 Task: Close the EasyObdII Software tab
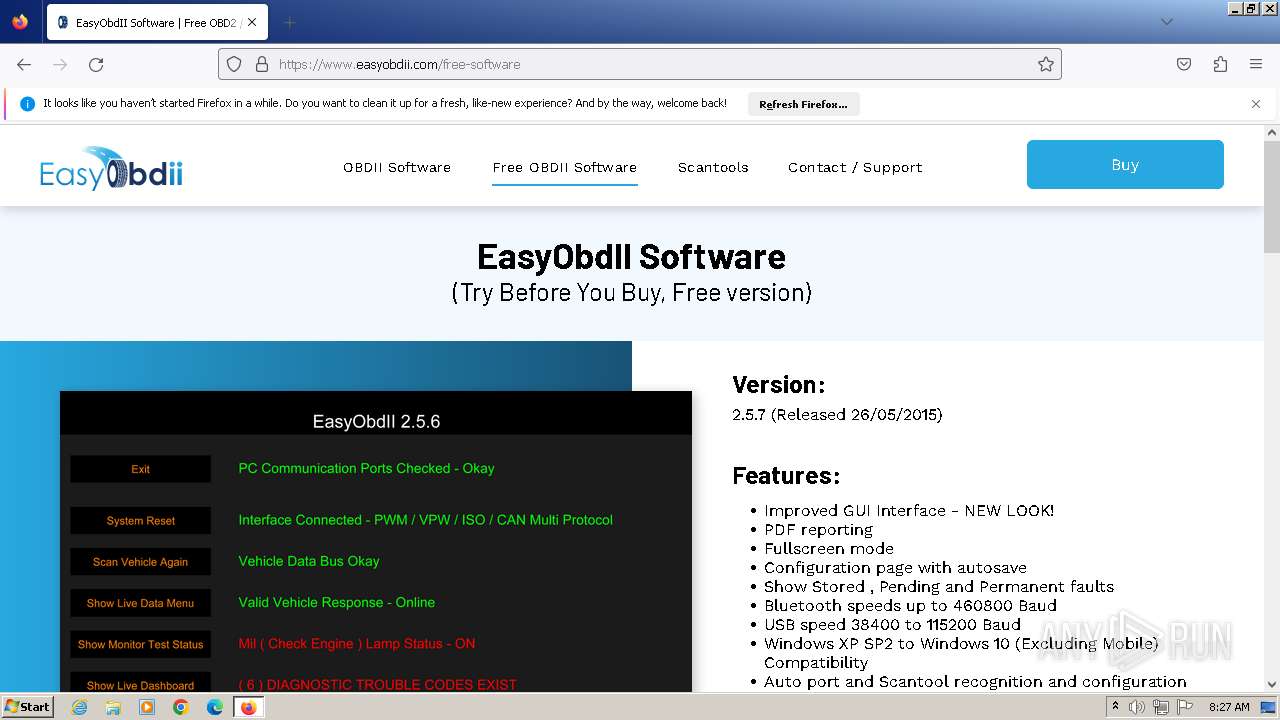click(x=252, y=22)
